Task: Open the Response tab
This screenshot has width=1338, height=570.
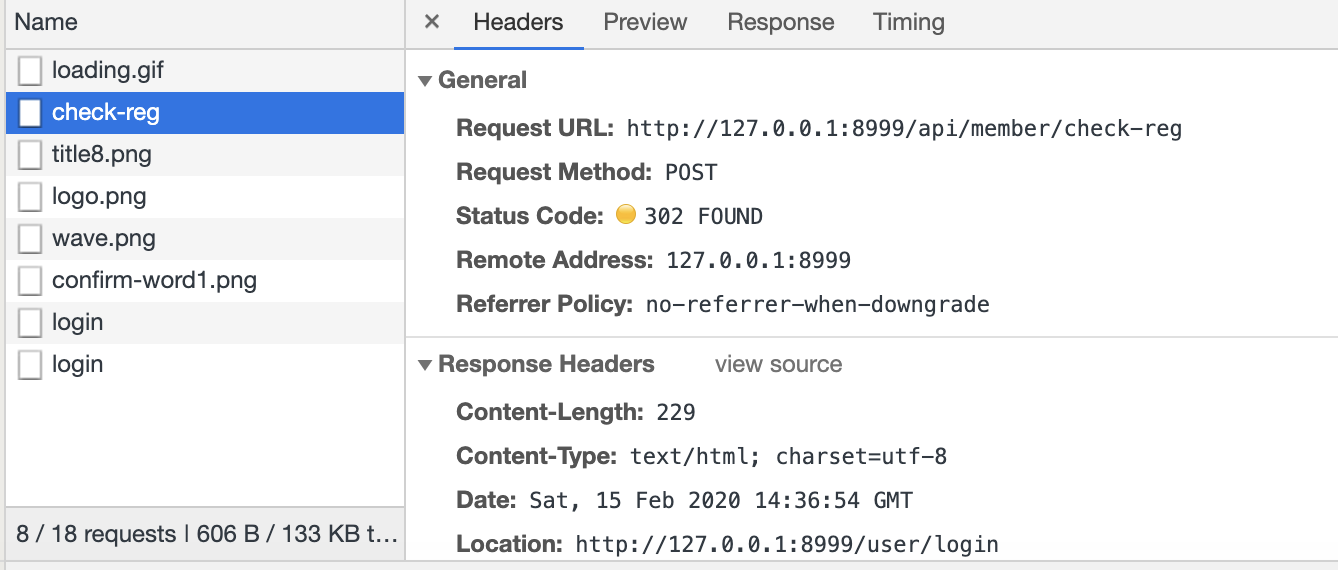Action: pos(780,22)
